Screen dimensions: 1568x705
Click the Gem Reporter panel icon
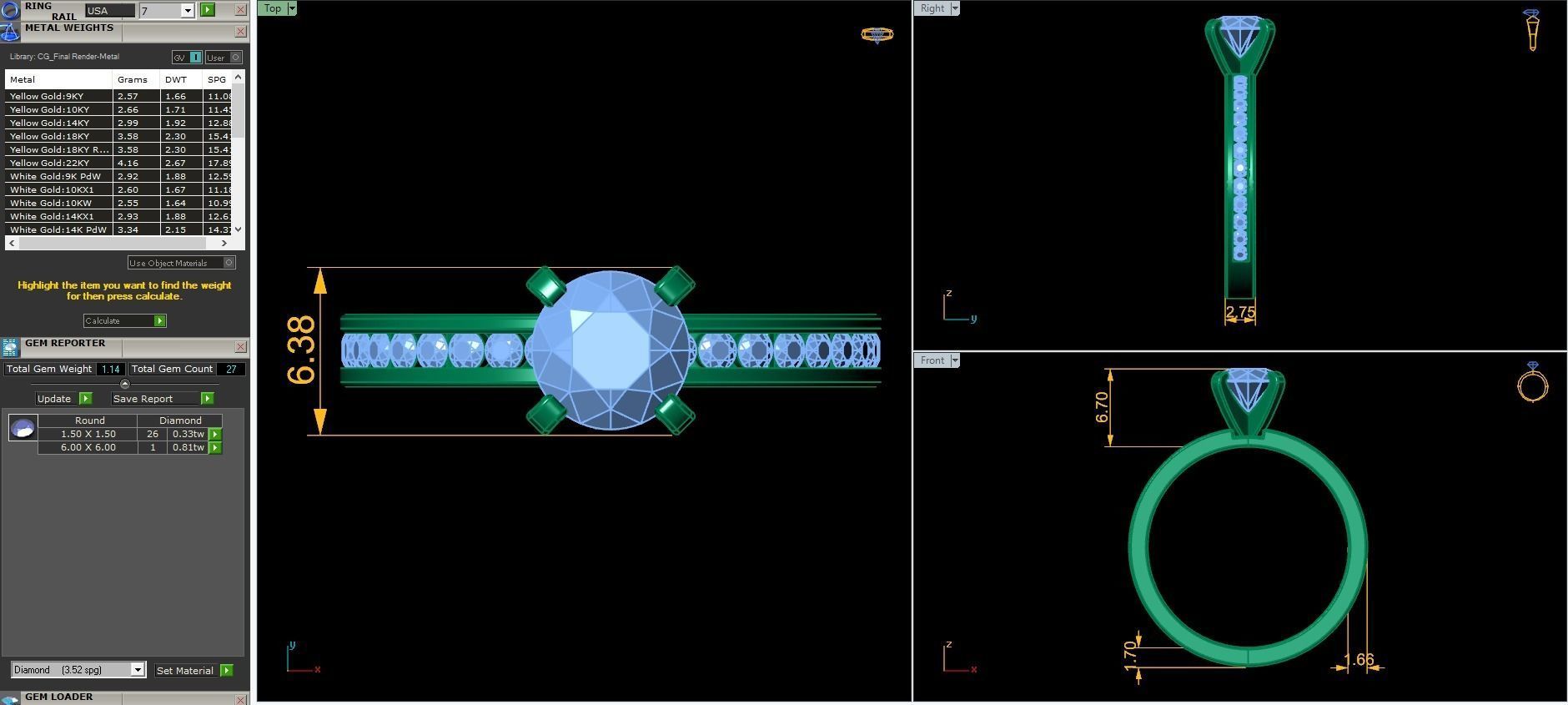[10, 347]
